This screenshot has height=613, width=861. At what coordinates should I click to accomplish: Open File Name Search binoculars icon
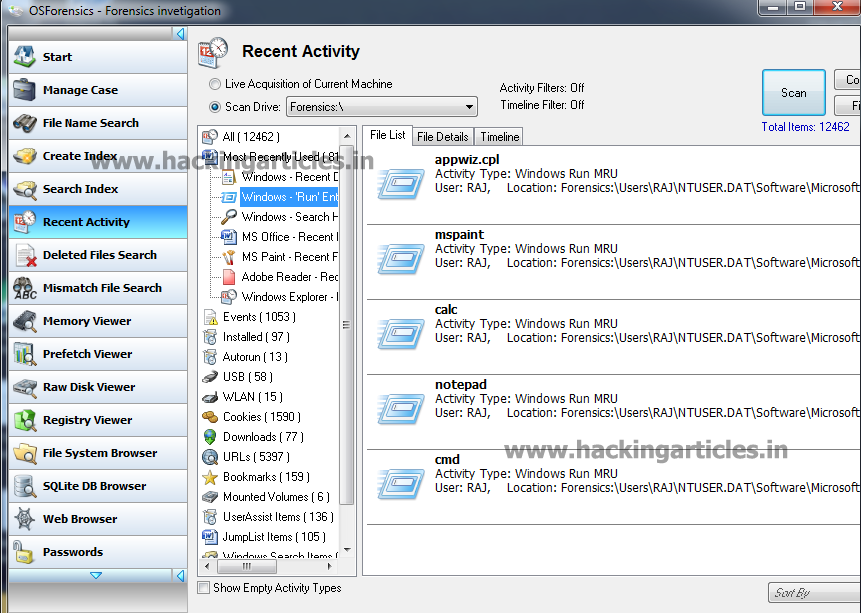[x=25, y=123]
